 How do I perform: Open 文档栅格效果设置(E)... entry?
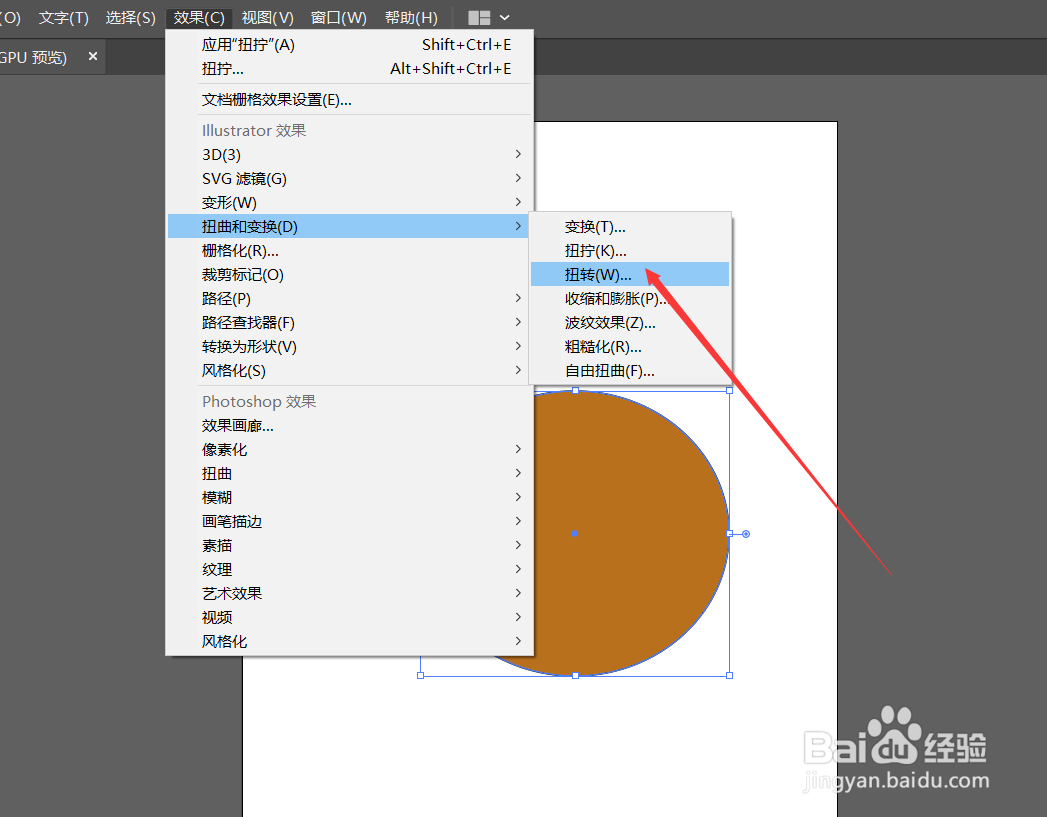pos(349,100)
